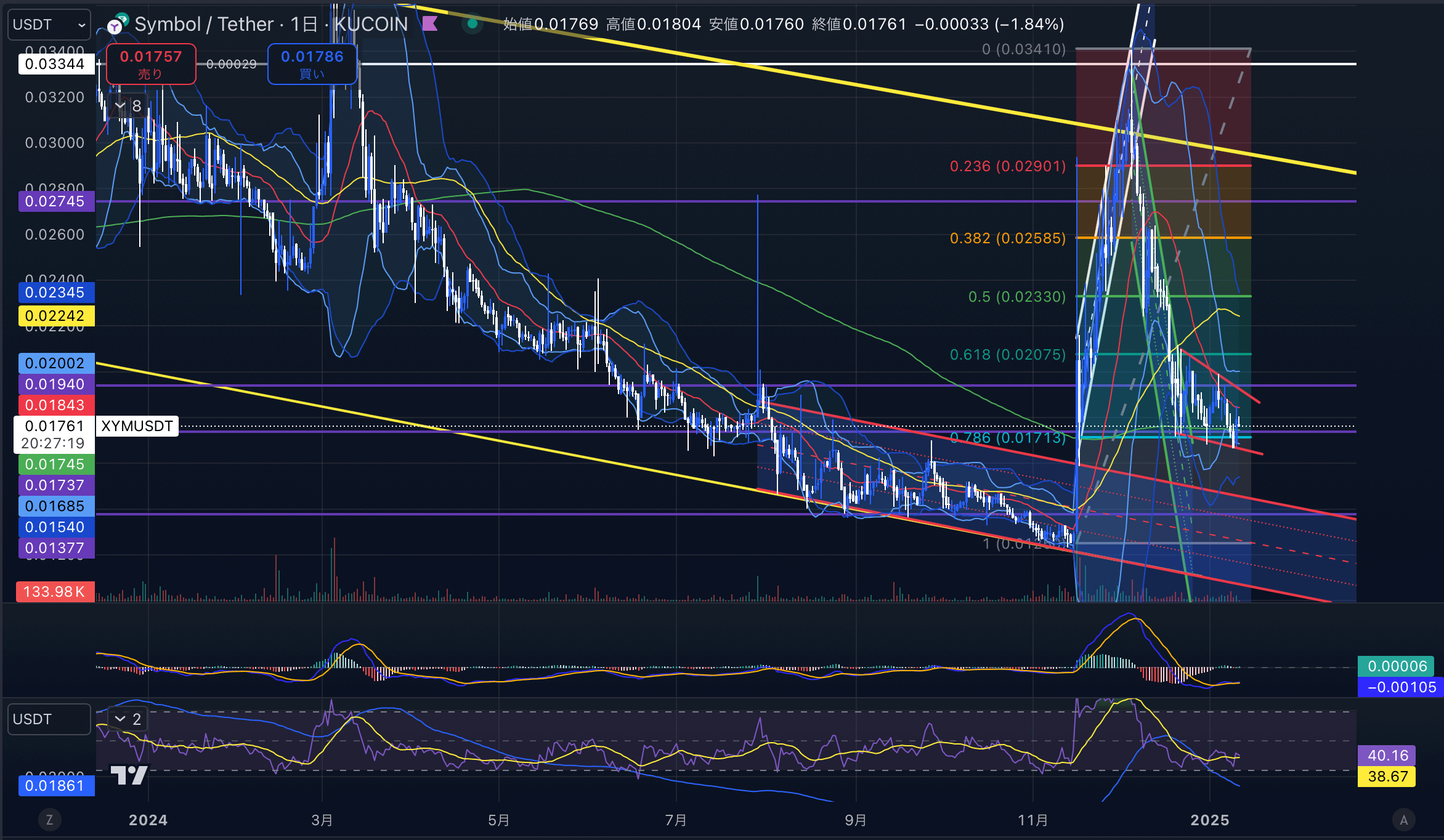Click the 0.01761 current price label

[55, 426]
